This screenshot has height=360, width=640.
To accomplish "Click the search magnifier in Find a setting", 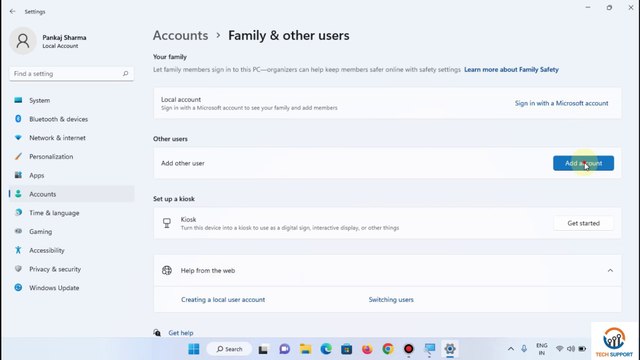I will point(125,73).
